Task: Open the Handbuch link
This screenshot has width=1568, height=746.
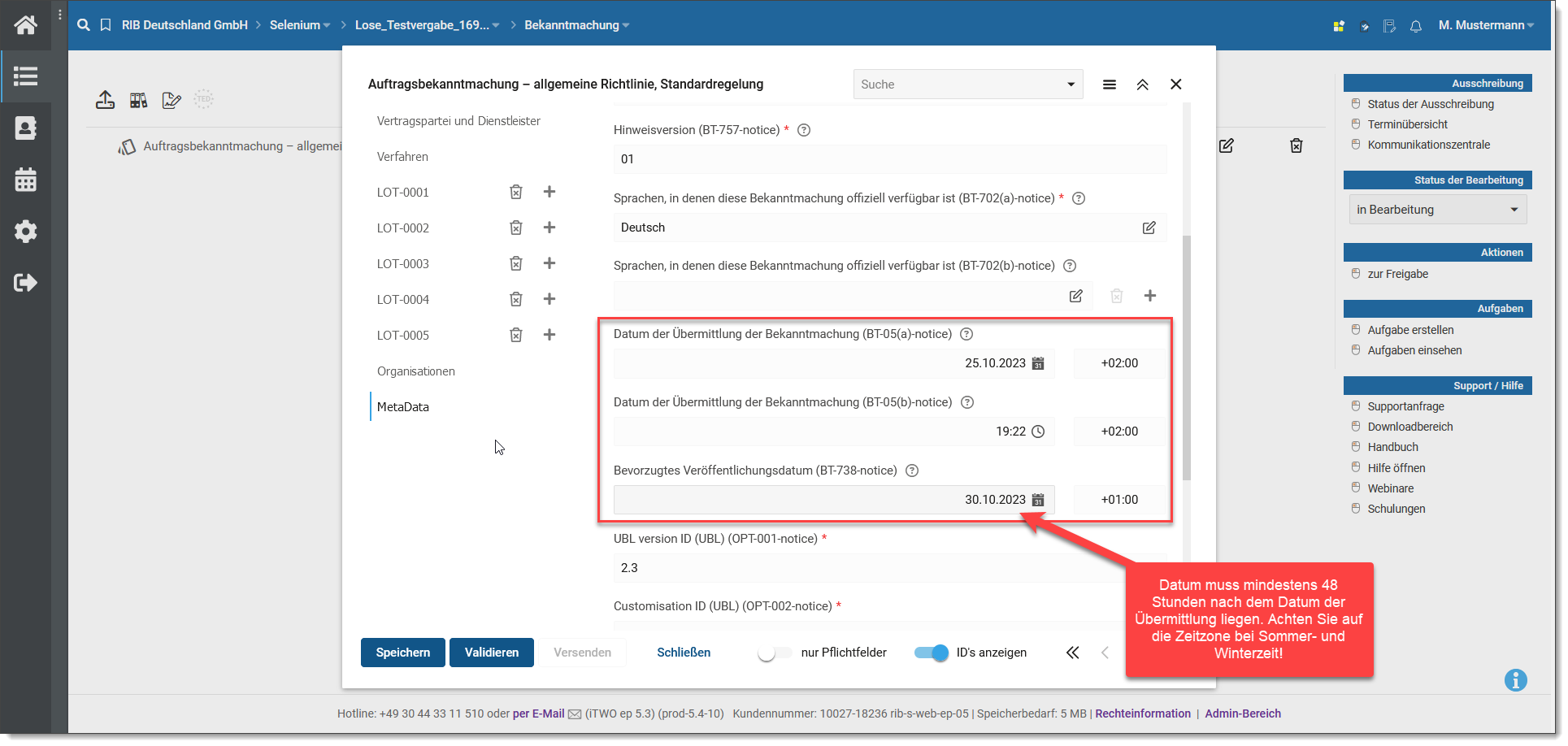Action: point(1392,447)
